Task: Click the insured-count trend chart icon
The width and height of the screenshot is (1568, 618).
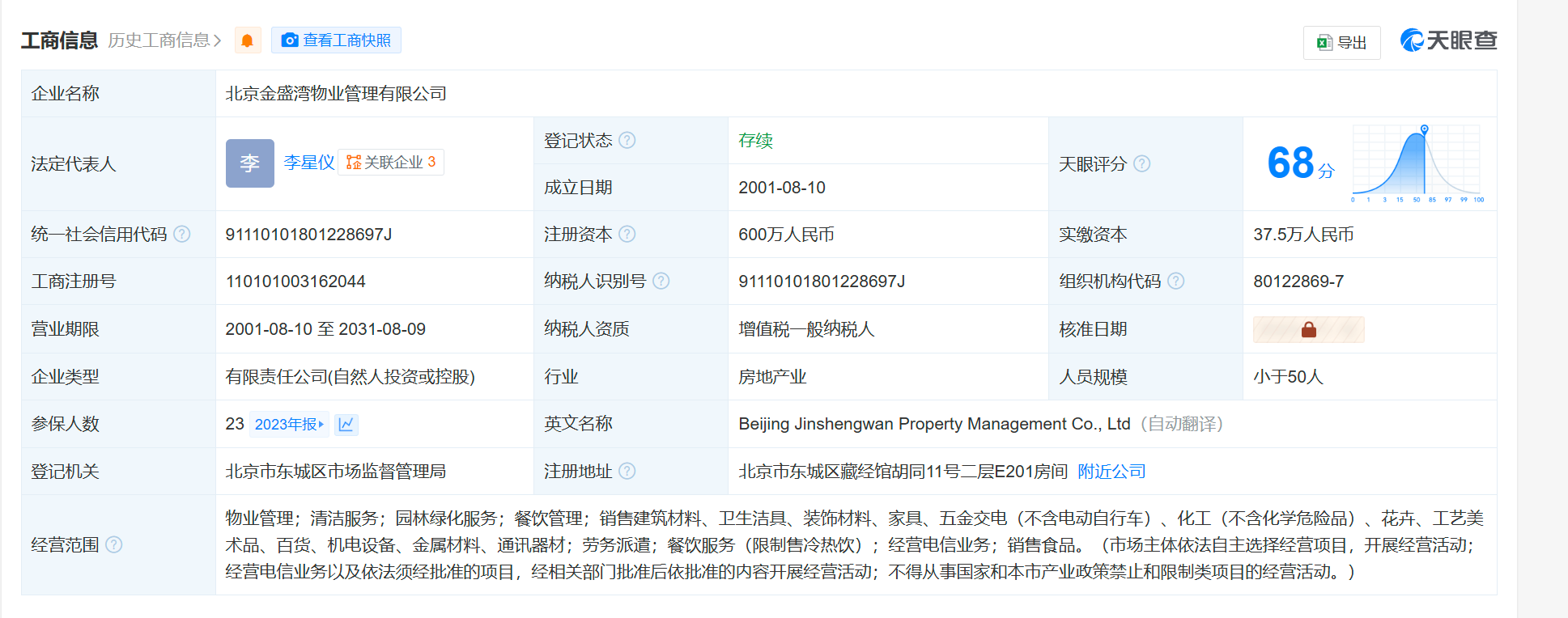Action: 346,424
